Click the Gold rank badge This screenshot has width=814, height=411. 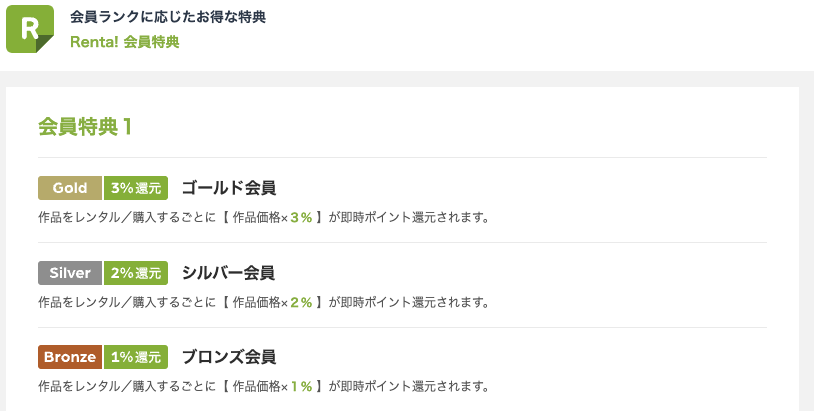pyautogui.click(x=70, y=188)
